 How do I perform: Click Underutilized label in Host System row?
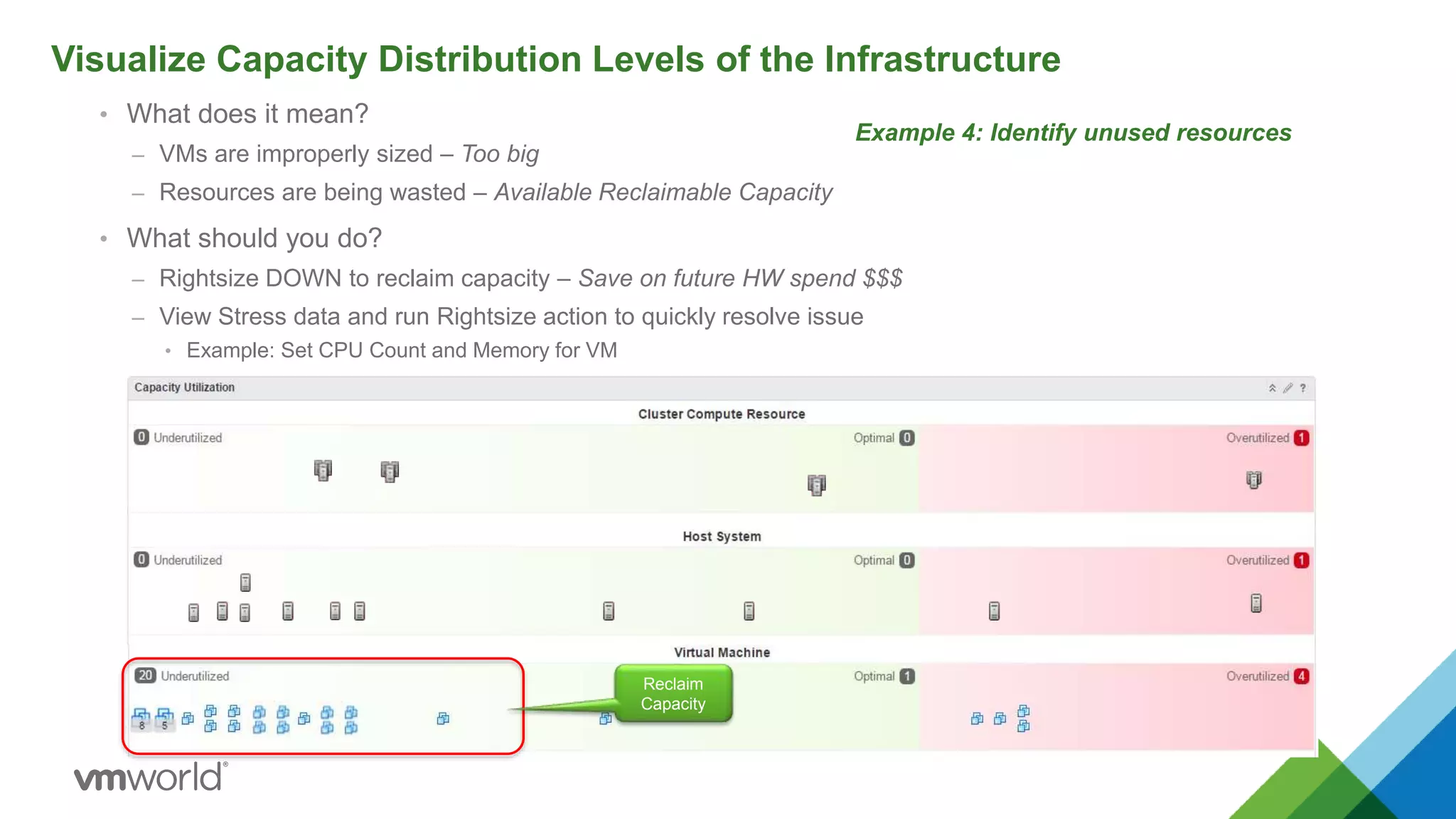pyautogui.click(x=188, y=560)
